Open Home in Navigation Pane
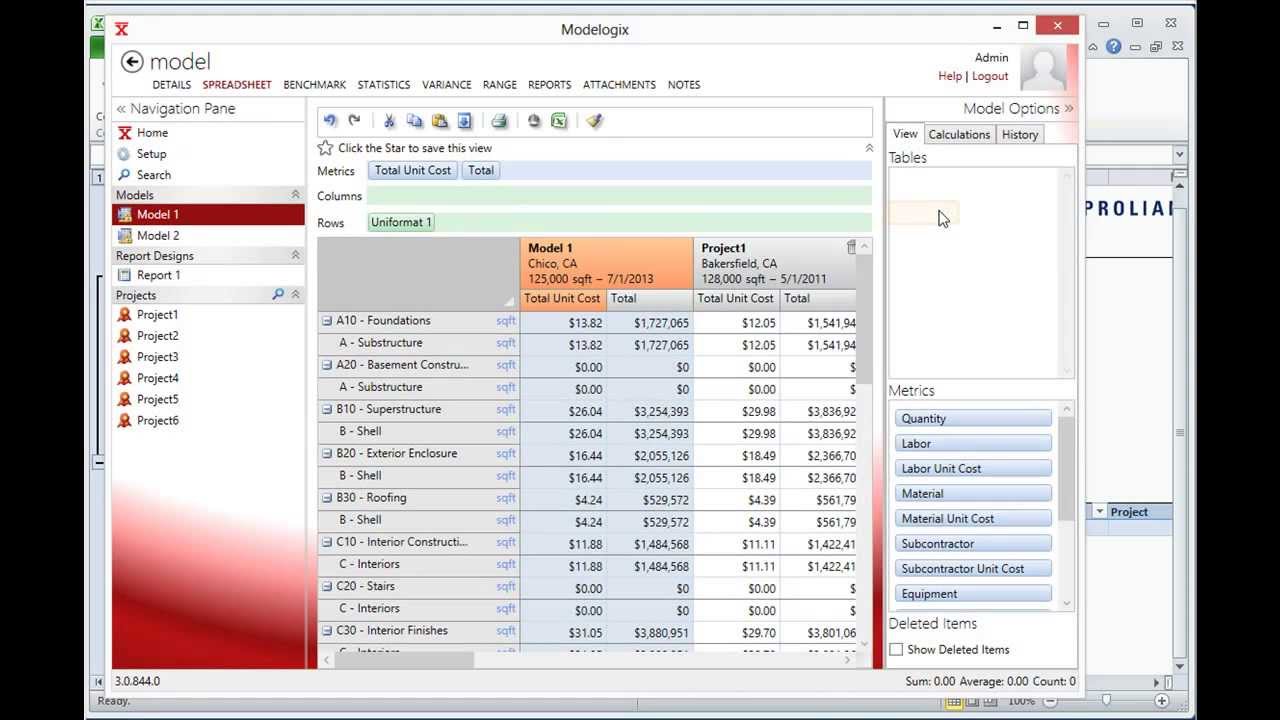The image size is (1280, 720). [x=152, y=133]
